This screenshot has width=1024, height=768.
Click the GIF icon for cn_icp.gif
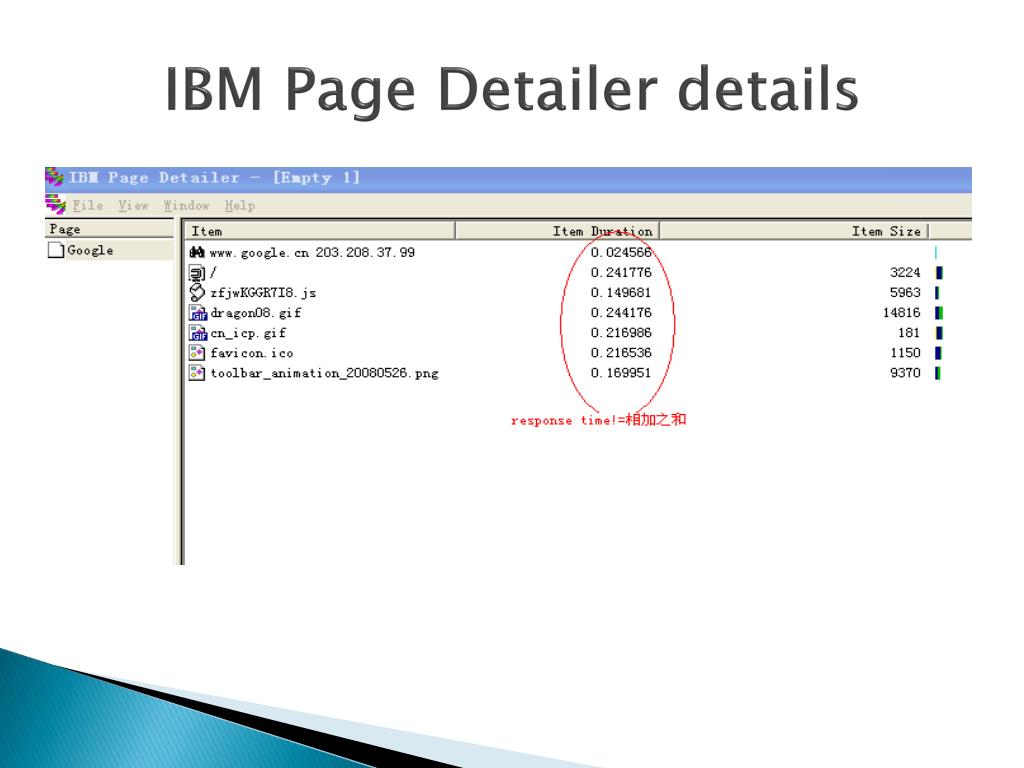pyautogui.click(x=198, y=333)
